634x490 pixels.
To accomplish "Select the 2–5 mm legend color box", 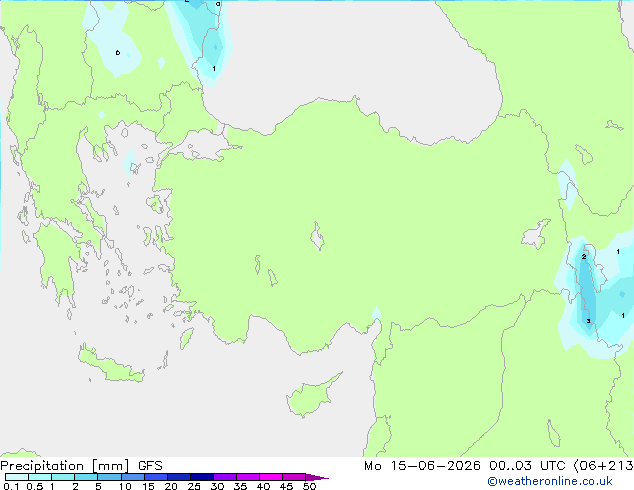I will pyautogui.click(x=86, y=477).
